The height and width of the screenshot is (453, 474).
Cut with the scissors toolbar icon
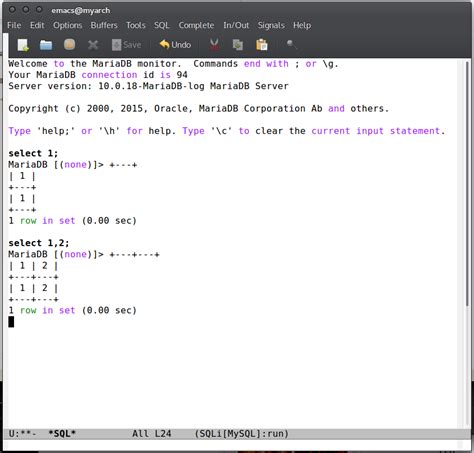pos(214,45)
